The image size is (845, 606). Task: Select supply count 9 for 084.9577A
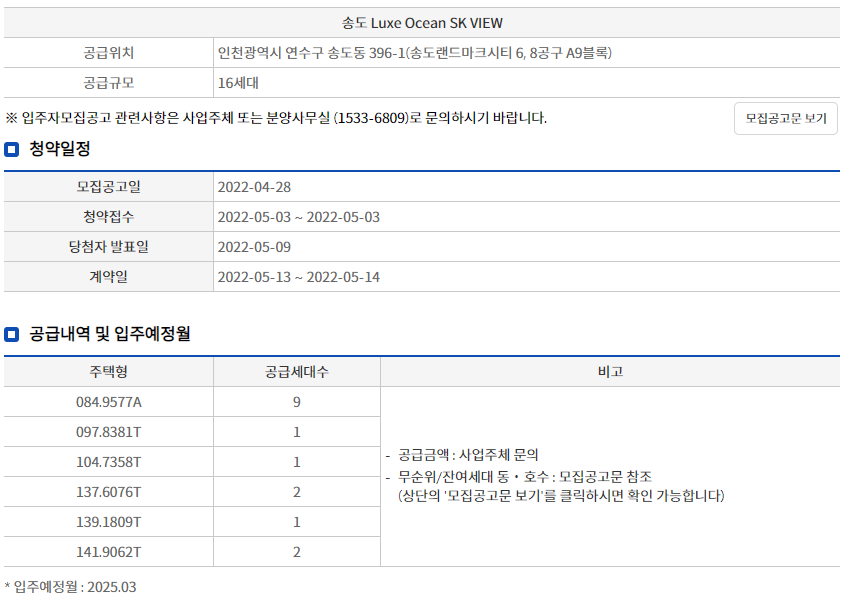point(297,402)
